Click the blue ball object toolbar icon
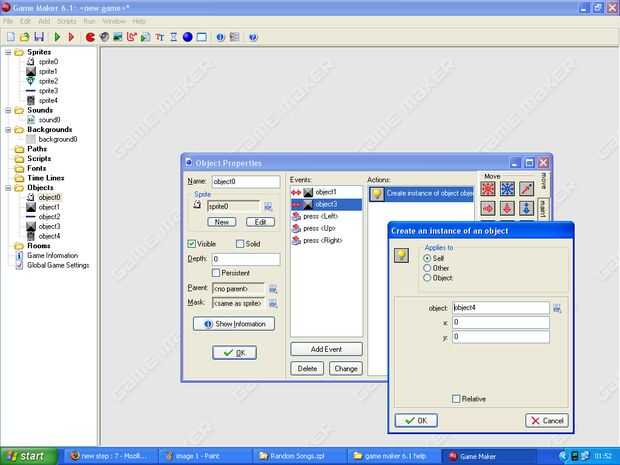Screen dimensions: 620x465 pos(187,37)
